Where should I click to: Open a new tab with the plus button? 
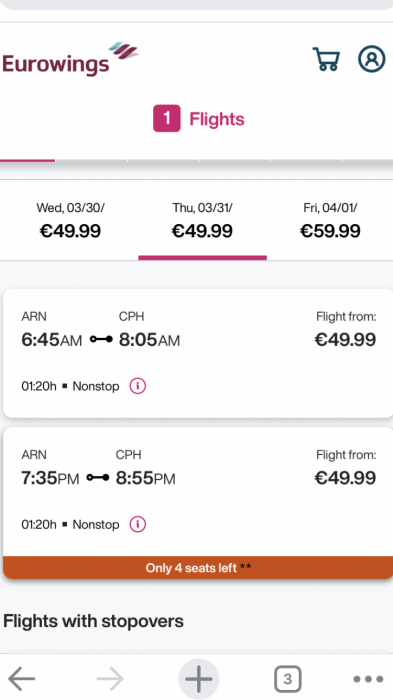[199, 679]
